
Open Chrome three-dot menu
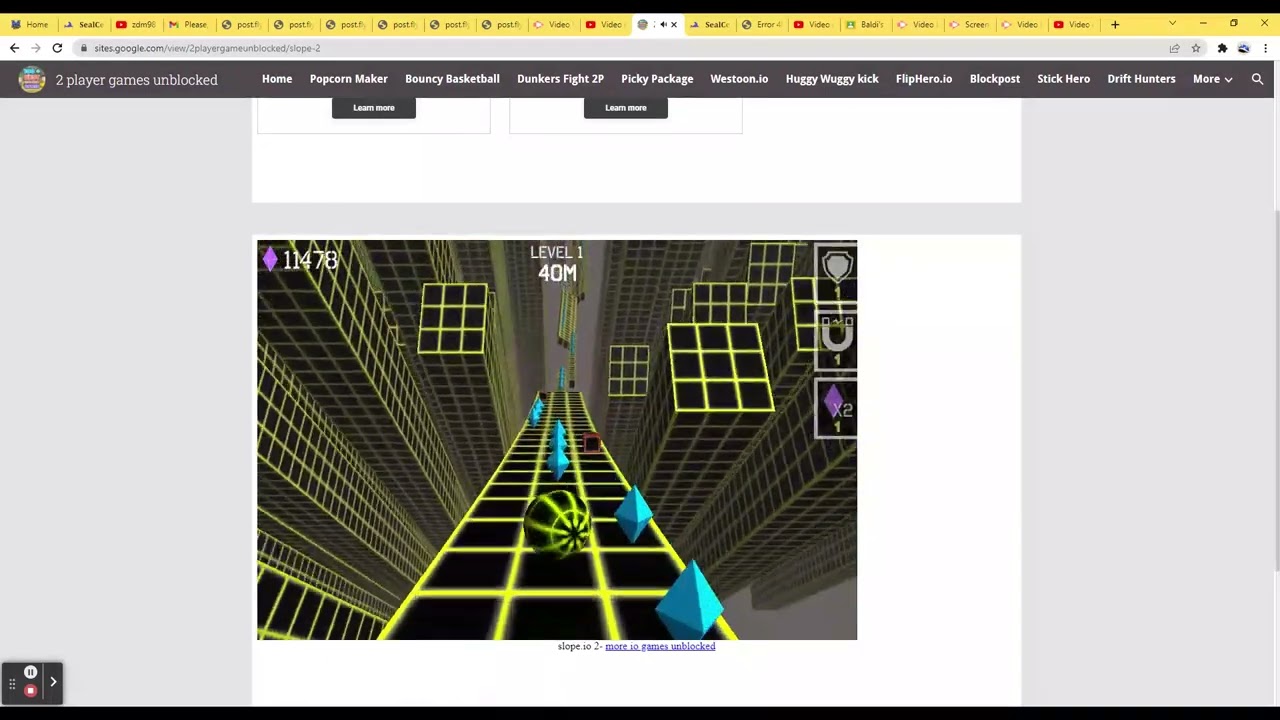[1266, 48]
